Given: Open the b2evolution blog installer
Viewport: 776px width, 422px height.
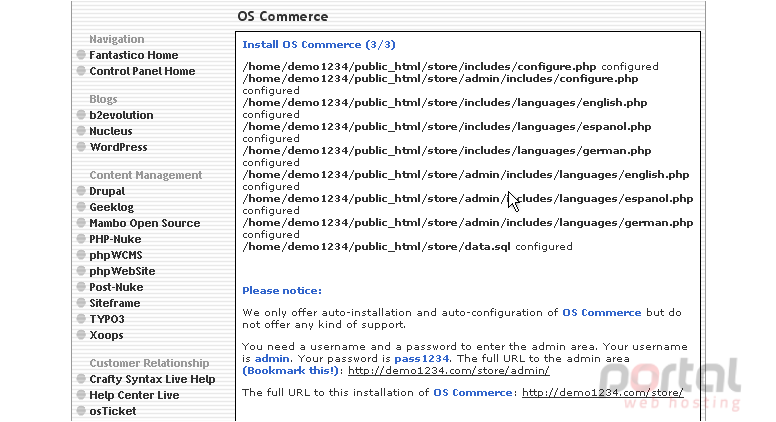Looking at the screenshot, I should point(121,115).
